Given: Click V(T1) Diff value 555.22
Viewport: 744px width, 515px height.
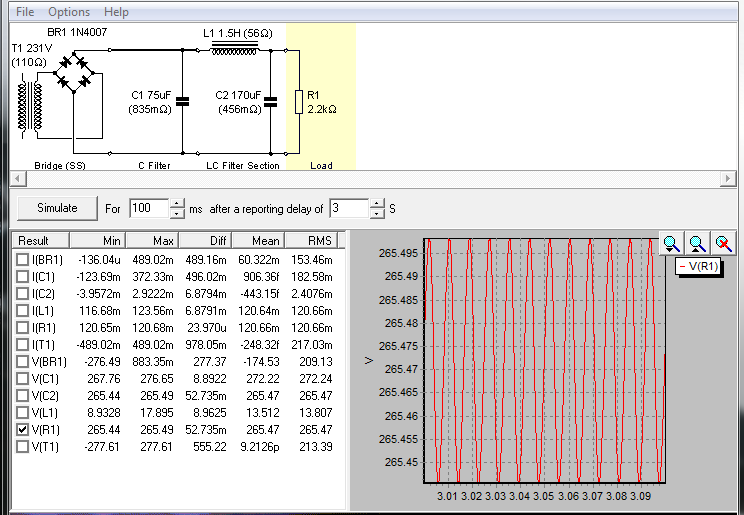Looking at the screenshot, I should click(x=210, y=447).
